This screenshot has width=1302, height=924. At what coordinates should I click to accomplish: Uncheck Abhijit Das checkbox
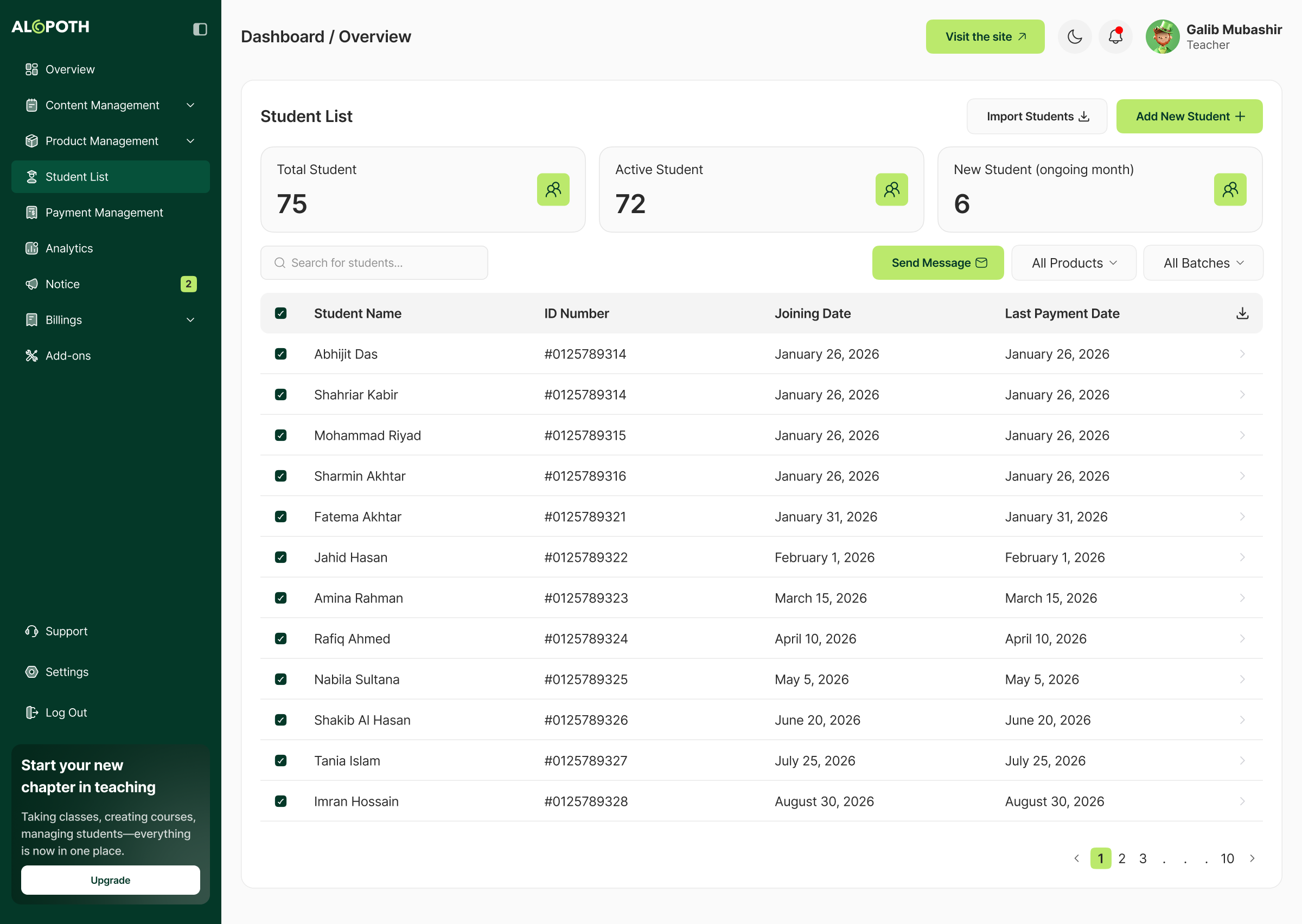[280, 354]
